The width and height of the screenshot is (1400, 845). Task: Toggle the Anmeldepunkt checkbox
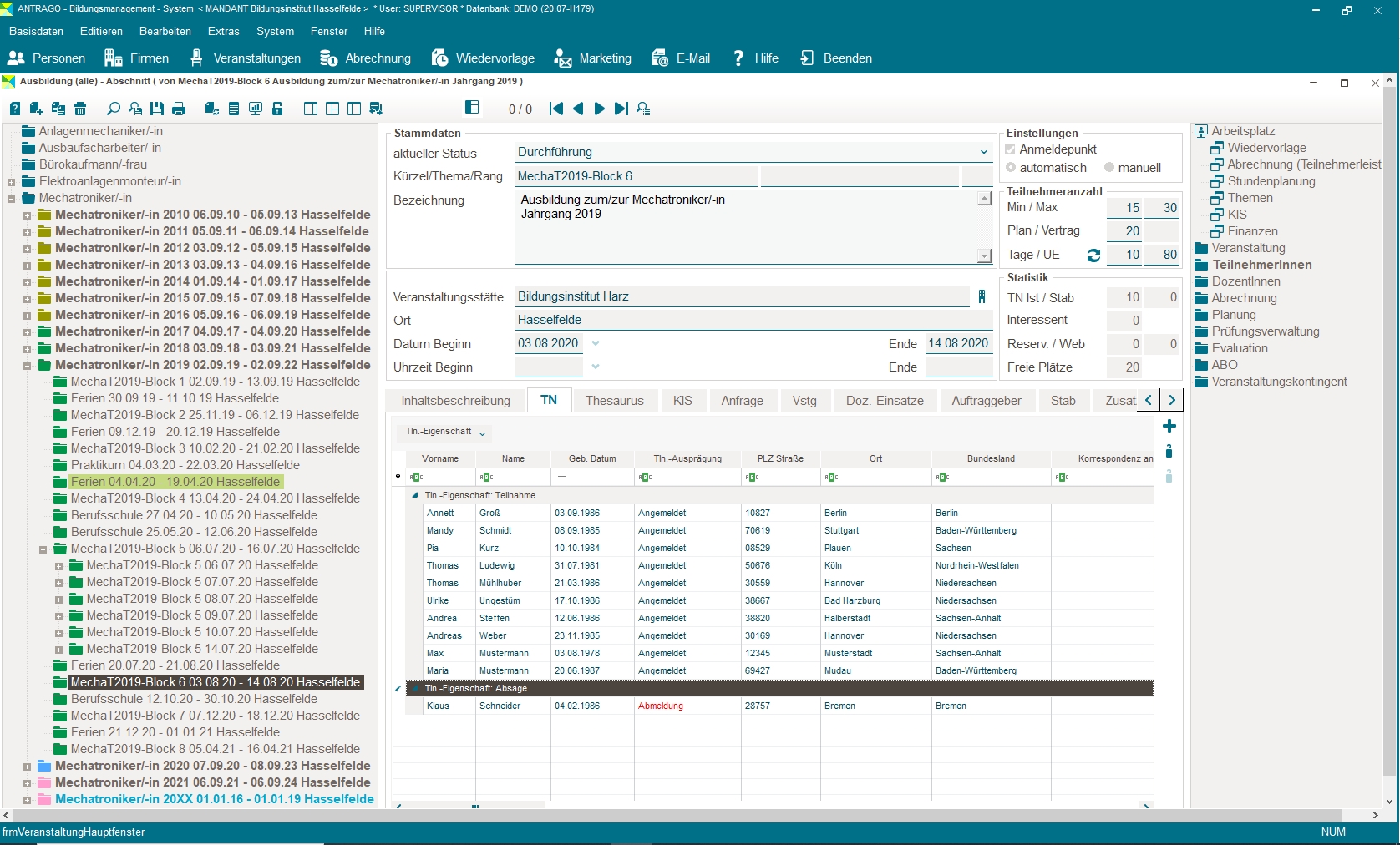[x=1011, y=149]
